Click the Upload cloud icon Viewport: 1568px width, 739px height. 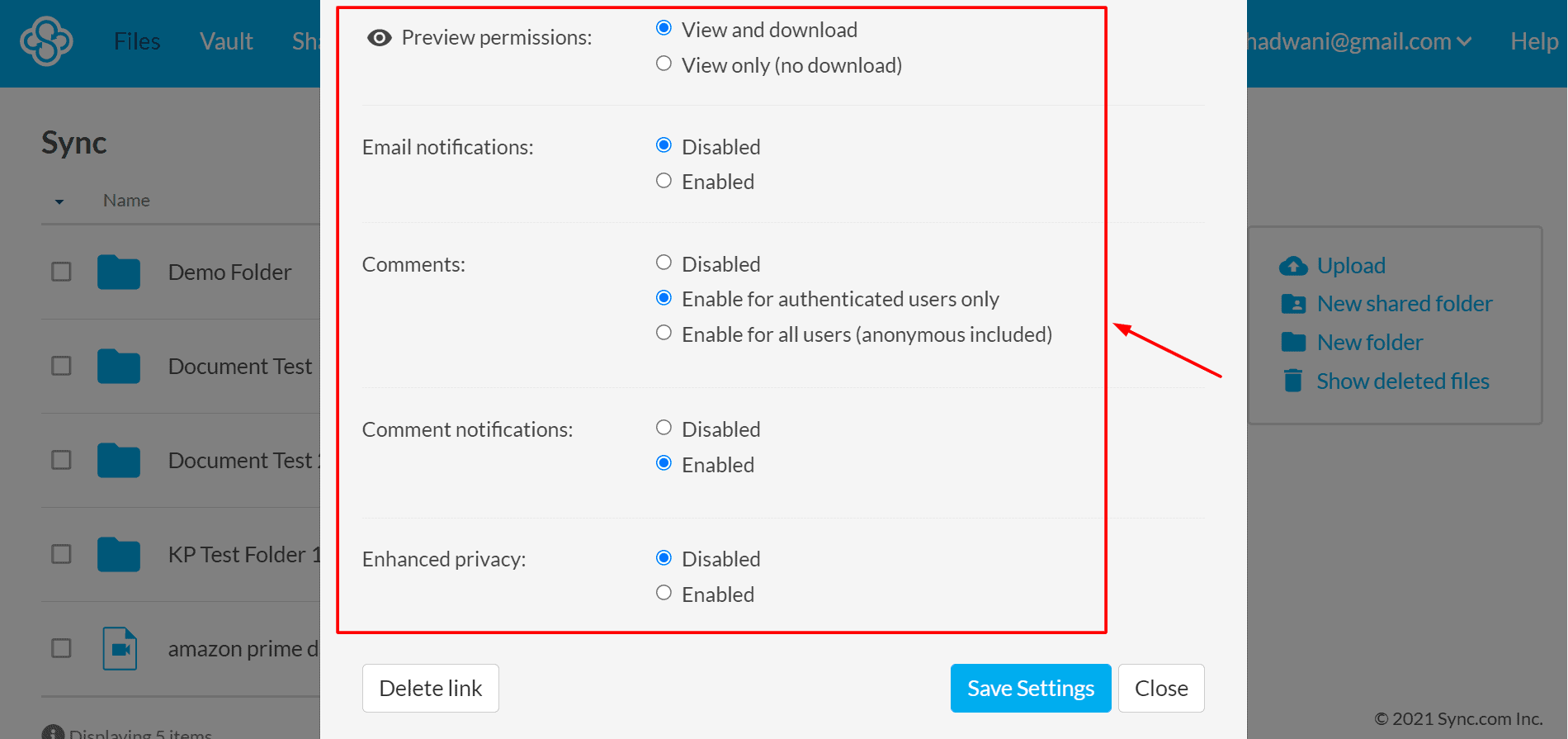point(1293,266)
